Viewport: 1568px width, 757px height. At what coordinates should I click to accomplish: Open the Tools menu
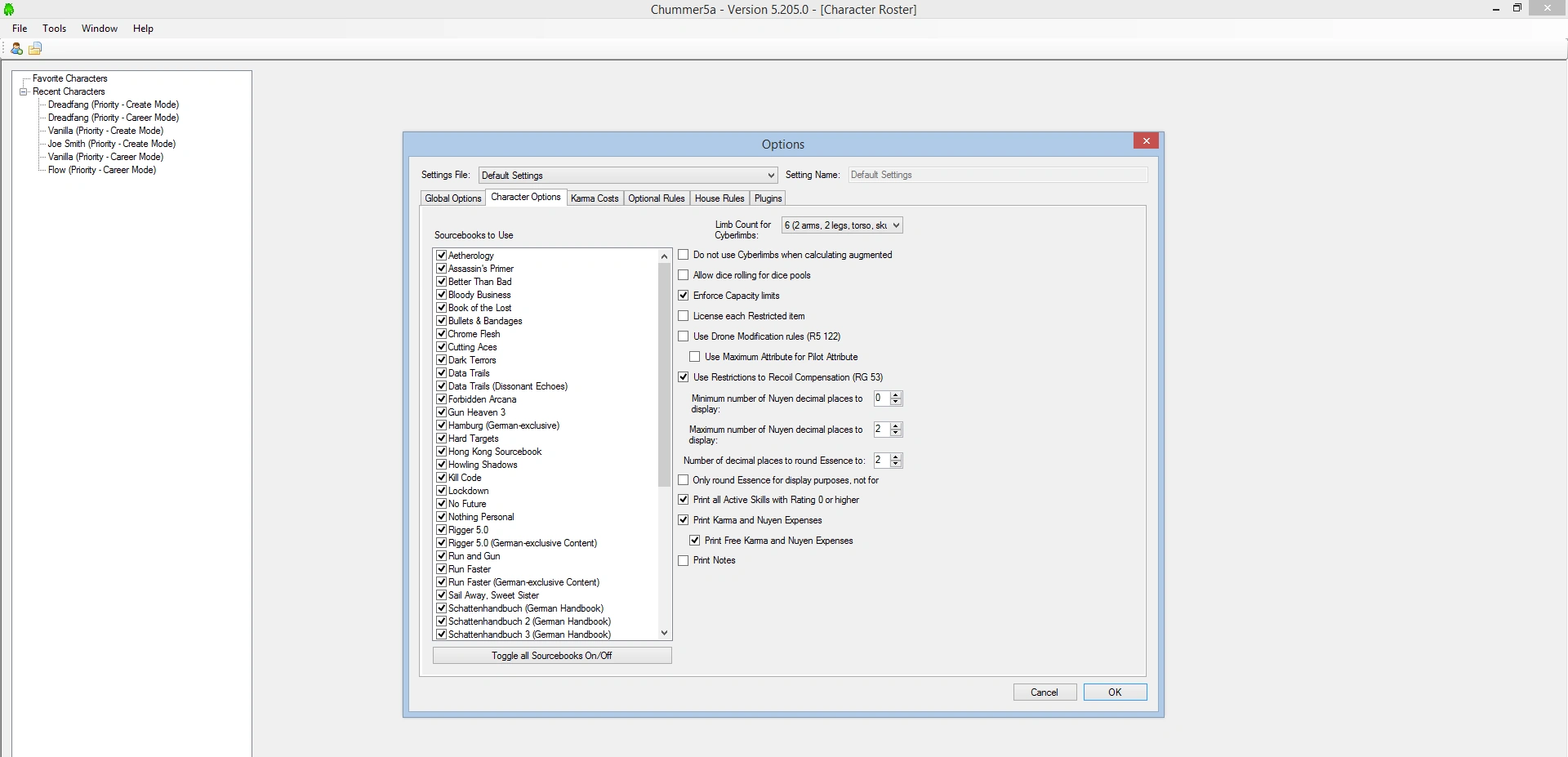[x=55, y=29]
